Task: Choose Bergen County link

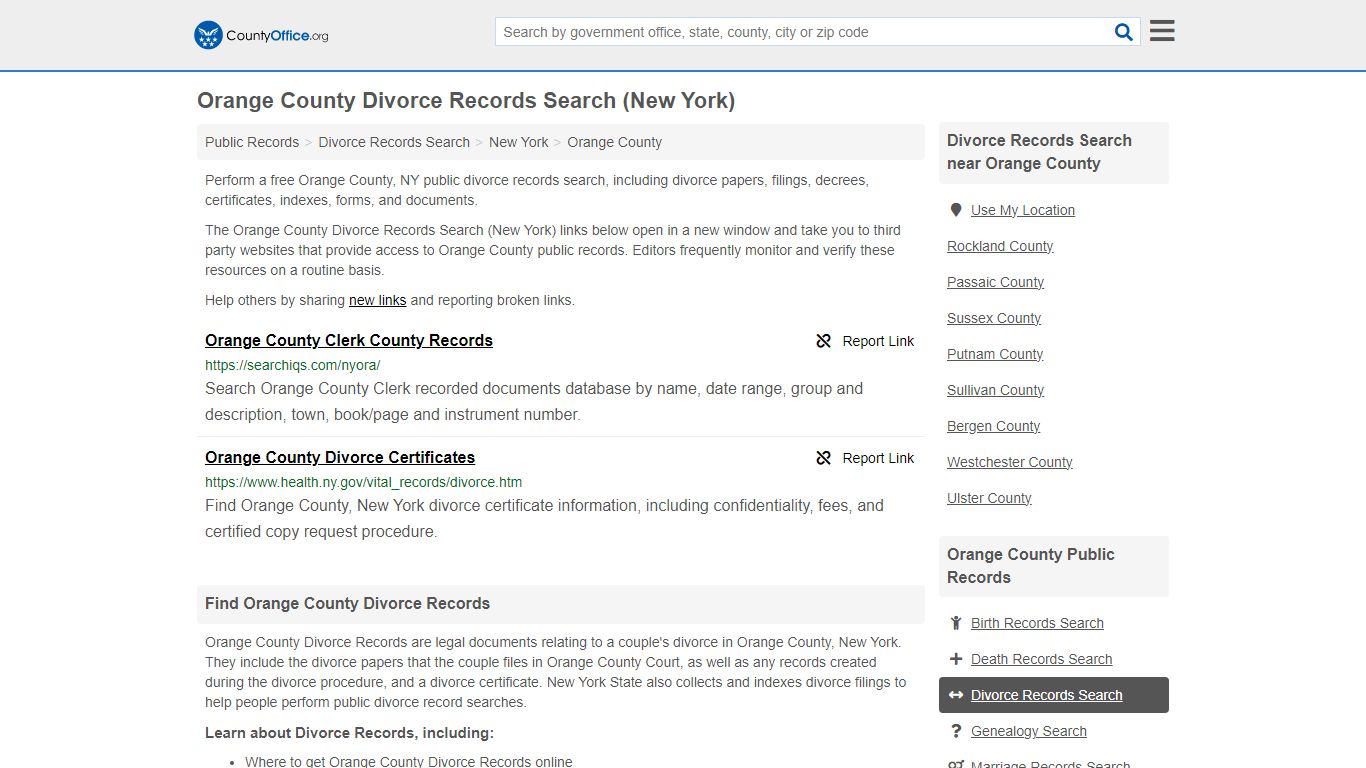Action: click(993, 426)
